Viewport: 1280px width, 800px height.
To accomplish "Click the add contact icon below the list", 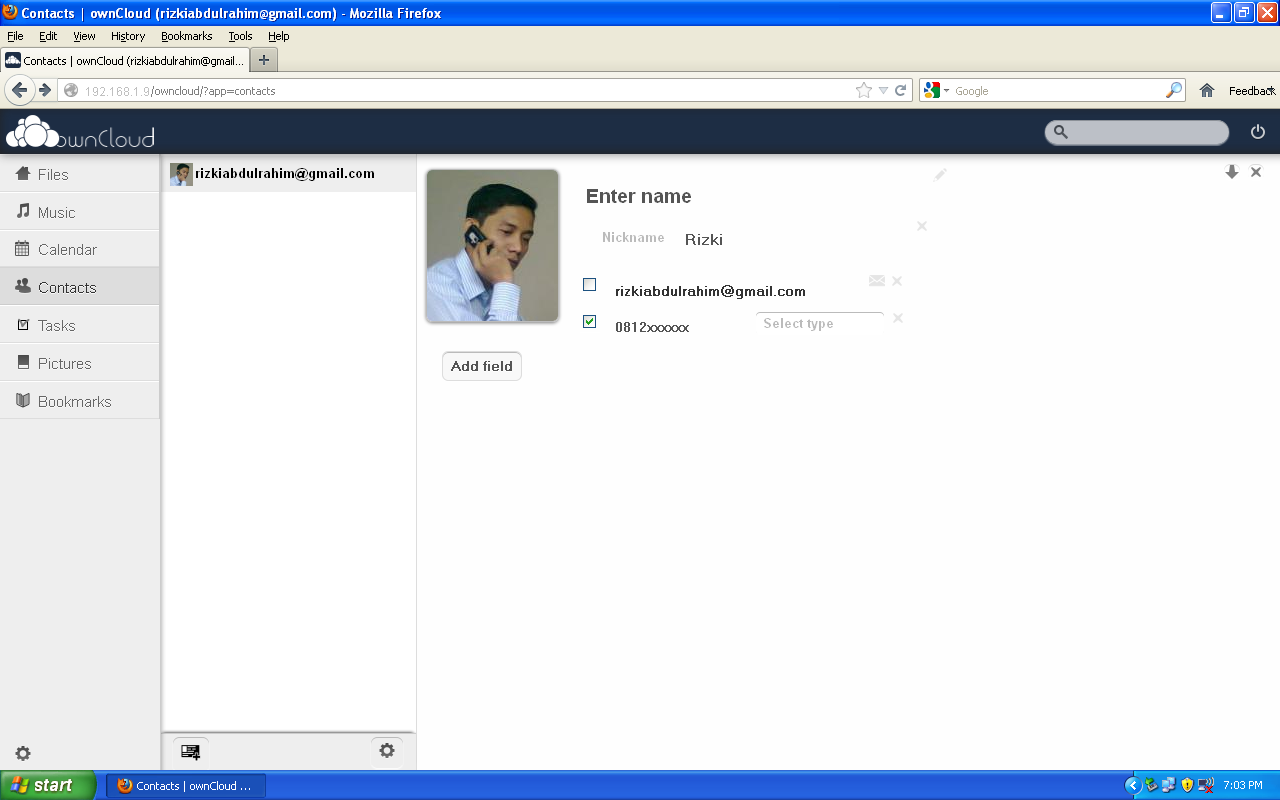I will click(190, 751).
